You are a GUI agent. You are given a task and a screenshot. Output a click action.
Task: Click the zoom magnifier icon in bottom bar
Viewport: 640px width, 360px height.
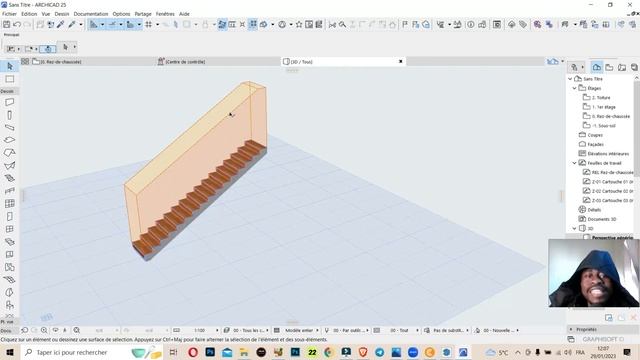pyautogui.click(x=44, y=330)
